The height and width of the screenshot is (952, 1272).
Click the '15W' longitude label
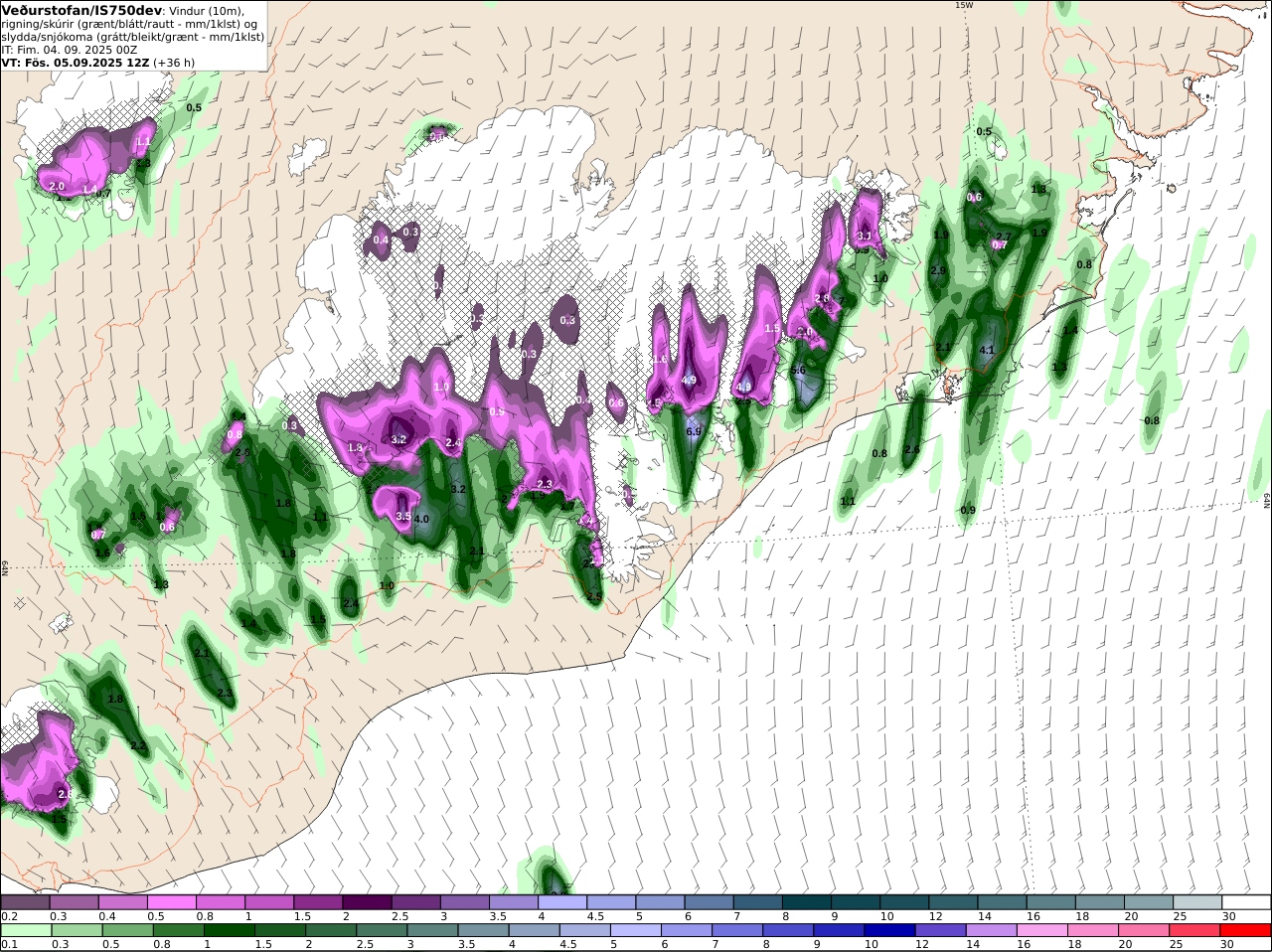pos(963,5)
